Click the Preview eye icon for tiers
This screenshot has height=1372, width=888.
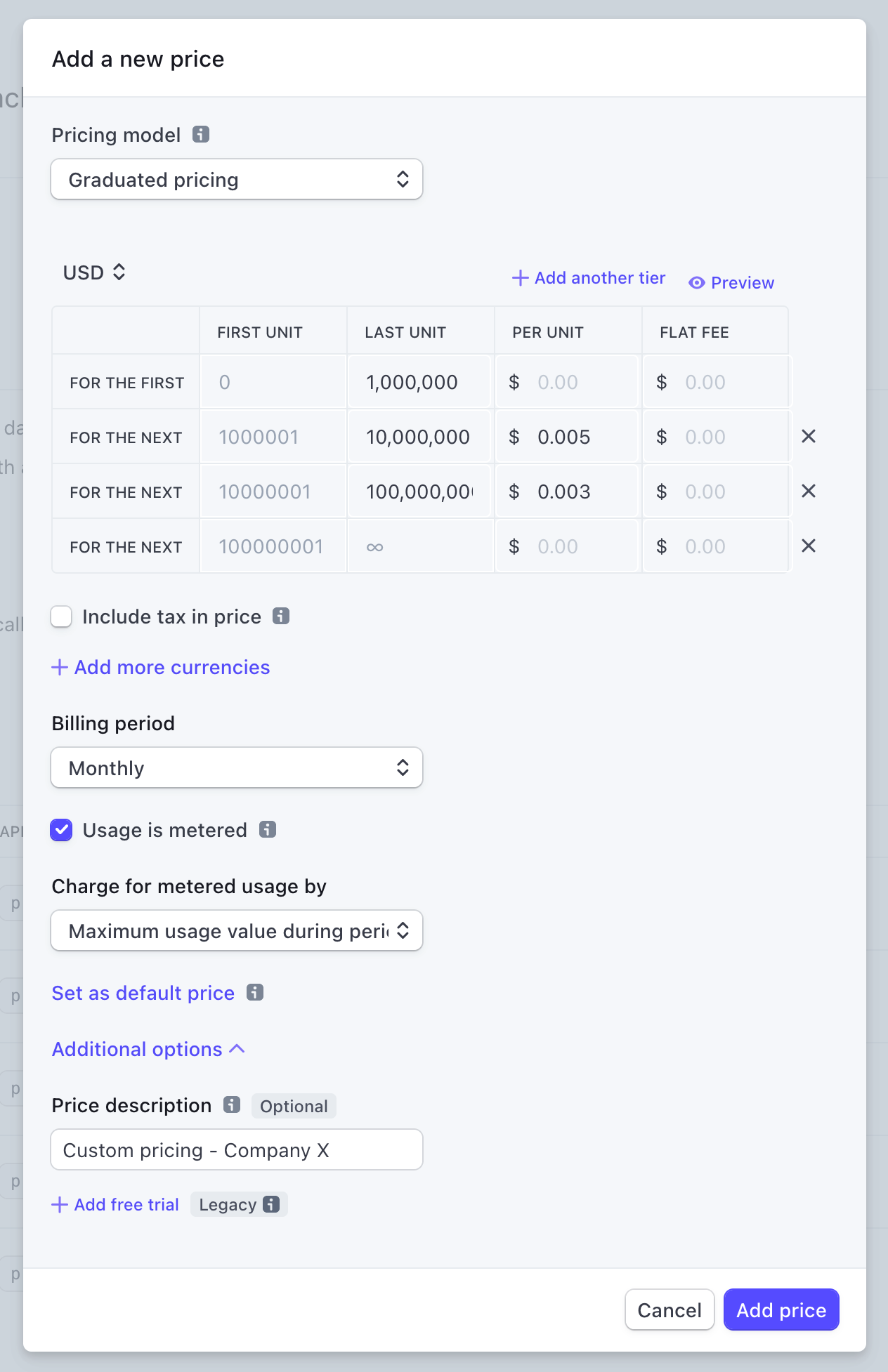(x=697, y=282)
